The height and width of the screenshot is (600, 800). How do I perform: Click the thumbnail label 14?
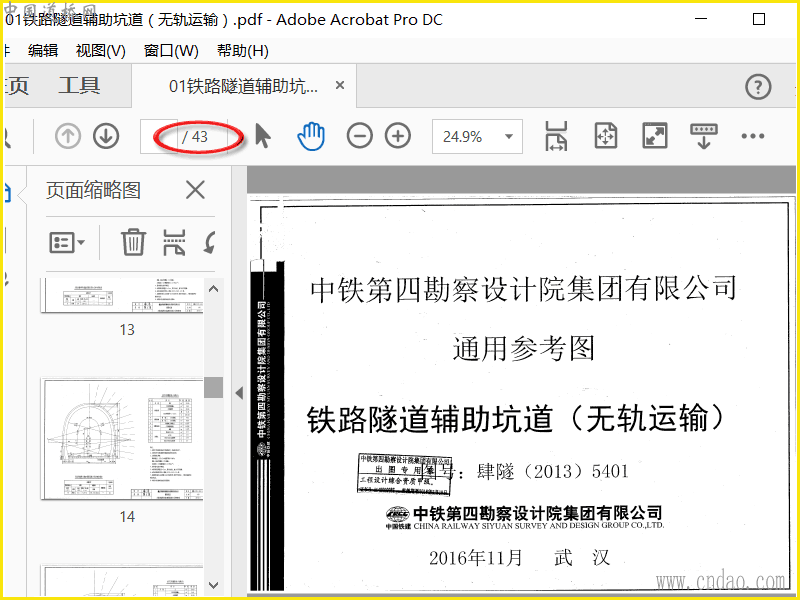(x=127, y=517)
